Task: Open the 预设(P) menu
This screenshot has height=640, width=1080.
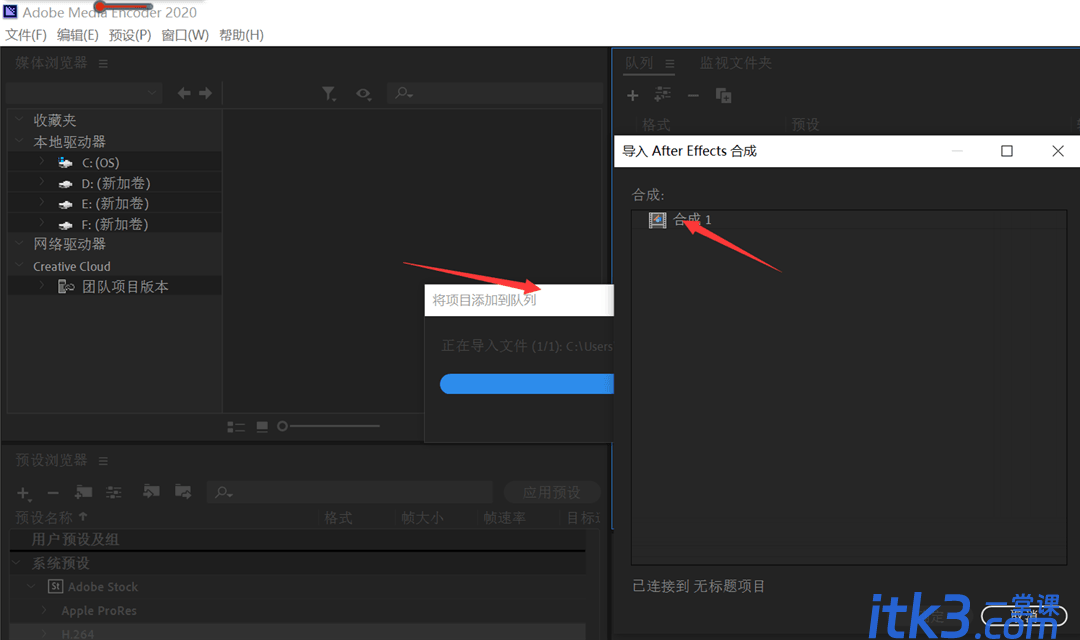Action: click(x=130, y=35)
